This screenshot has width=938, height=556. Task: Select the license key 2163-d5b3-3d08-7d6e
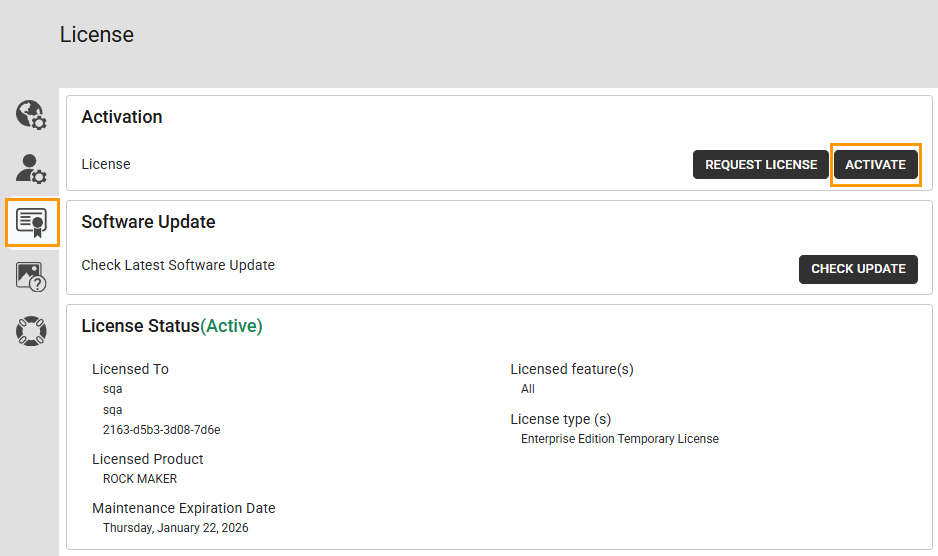point(161,430)
